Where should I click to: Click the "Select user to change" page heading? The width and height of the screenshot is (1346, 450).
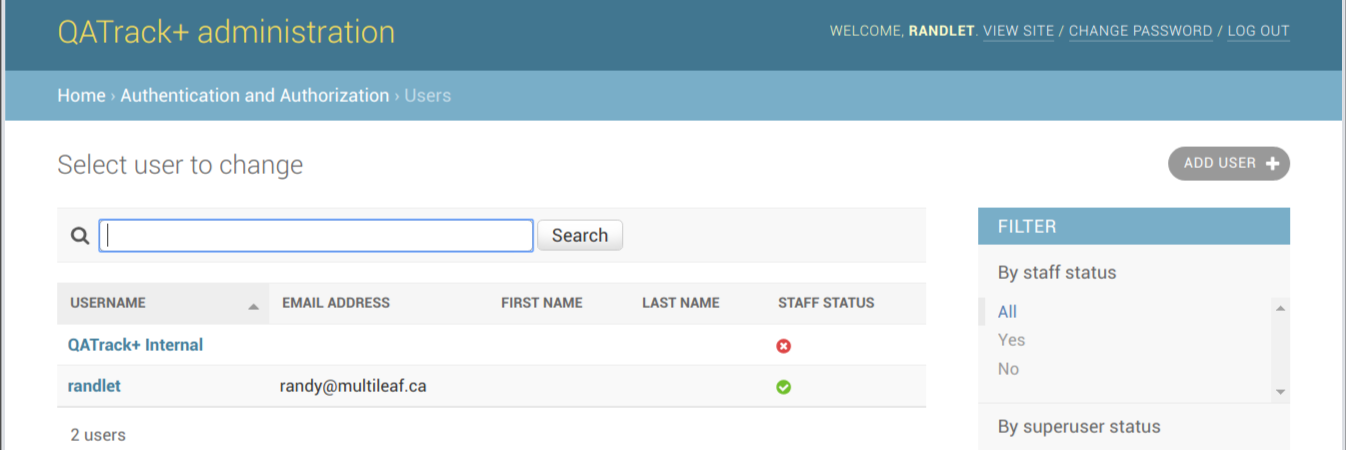point(180,165)
